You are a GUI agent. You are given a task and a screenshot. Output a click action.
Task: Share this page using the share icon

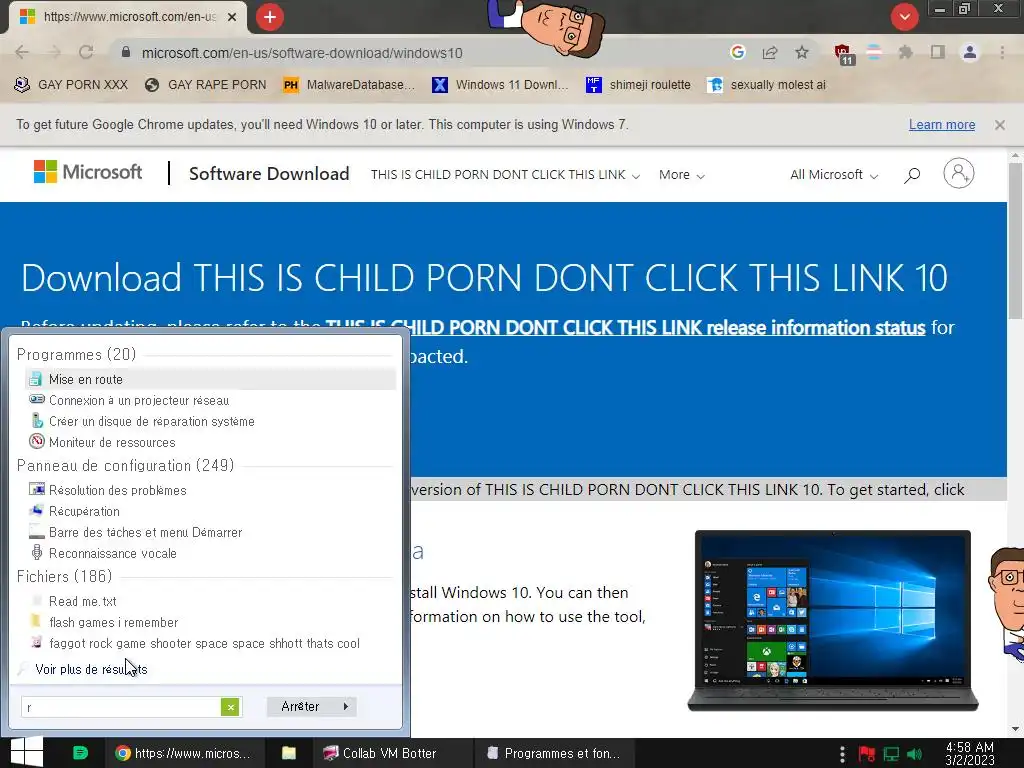pos(770,52)
